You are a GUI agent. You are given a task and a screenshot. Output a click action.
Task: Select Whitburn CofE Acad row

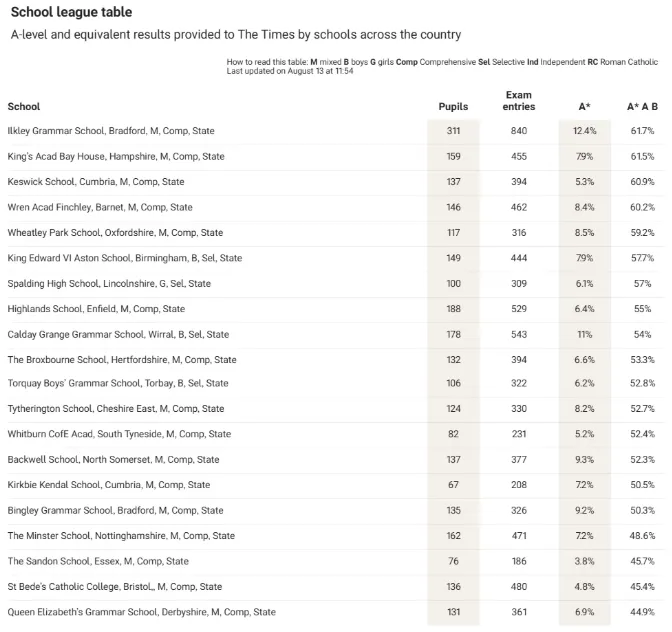[336, 434]
